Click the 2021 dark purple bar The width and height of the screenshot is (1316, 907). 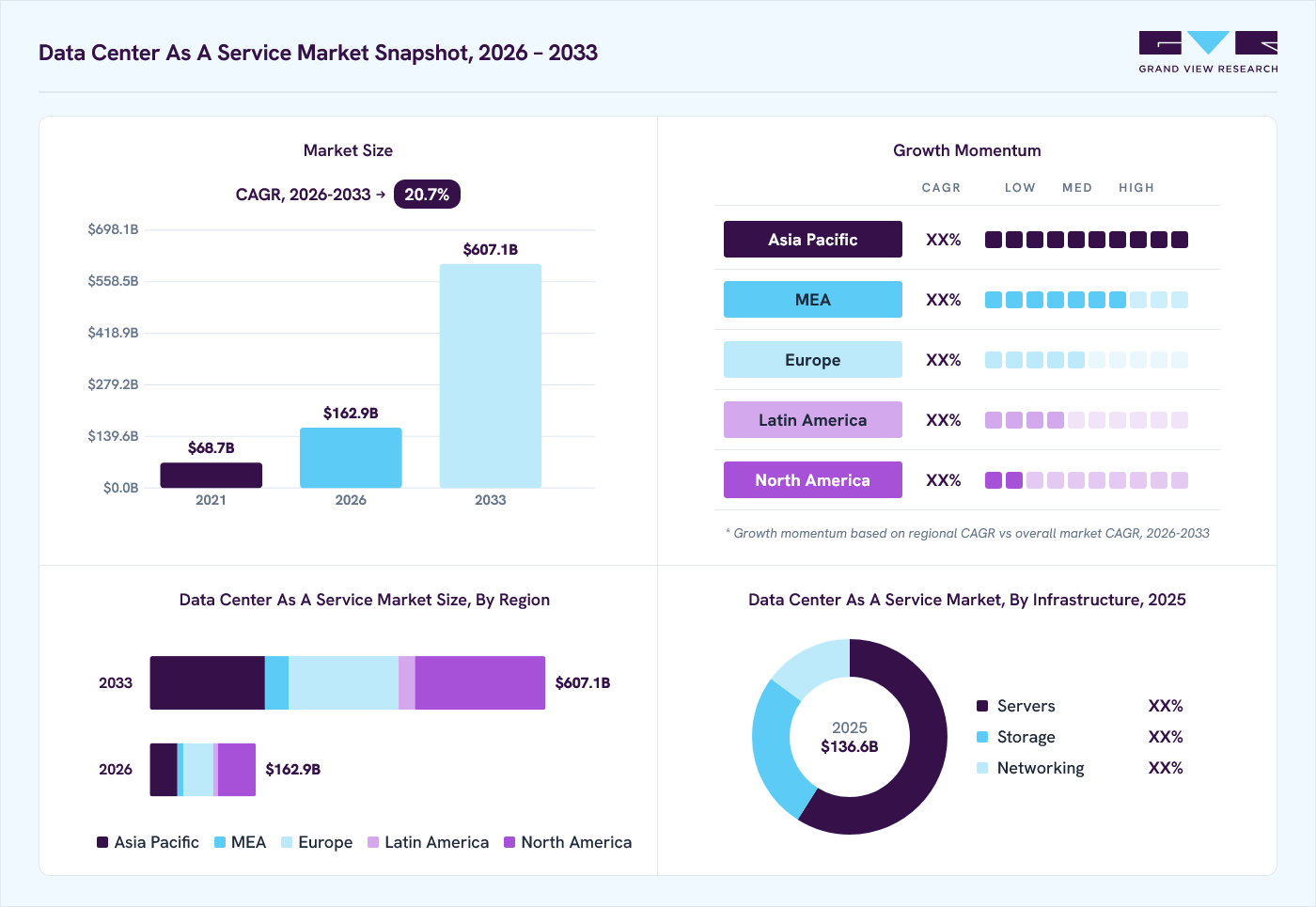tap(211, 476)
